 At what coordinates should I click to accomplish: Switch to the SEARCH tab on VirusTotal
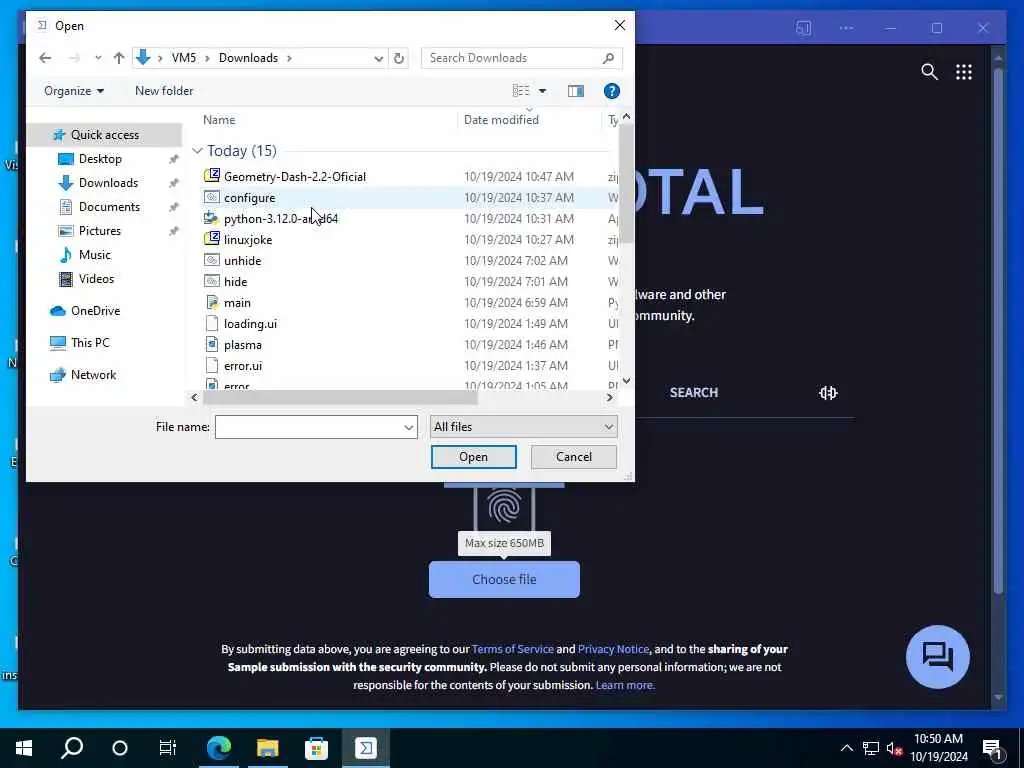[694, 392]
